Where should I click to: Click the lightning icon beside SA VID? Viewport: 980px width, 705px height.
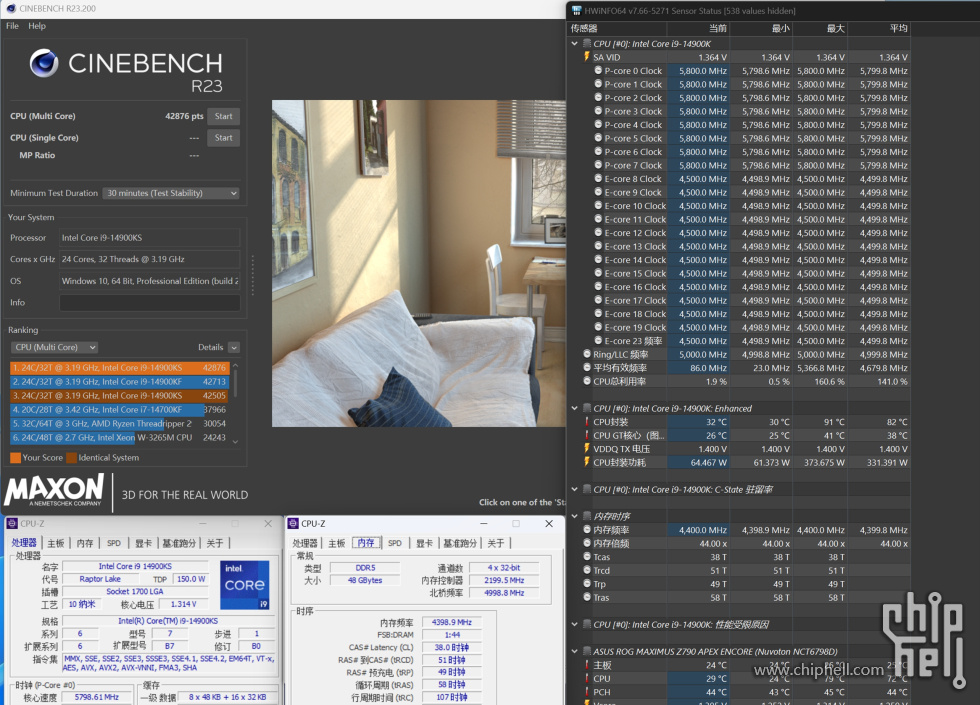pos(586,57)
